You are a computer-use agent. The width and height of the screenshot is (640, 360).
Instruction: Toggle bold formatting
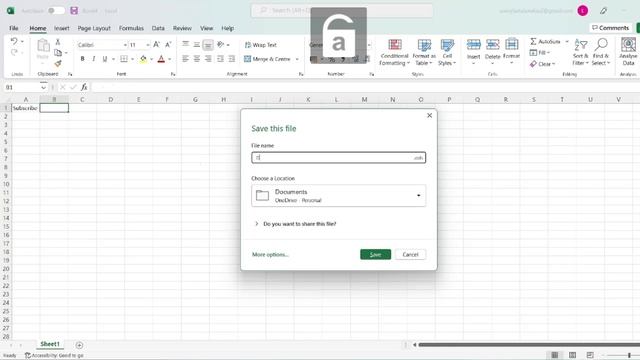82,59
